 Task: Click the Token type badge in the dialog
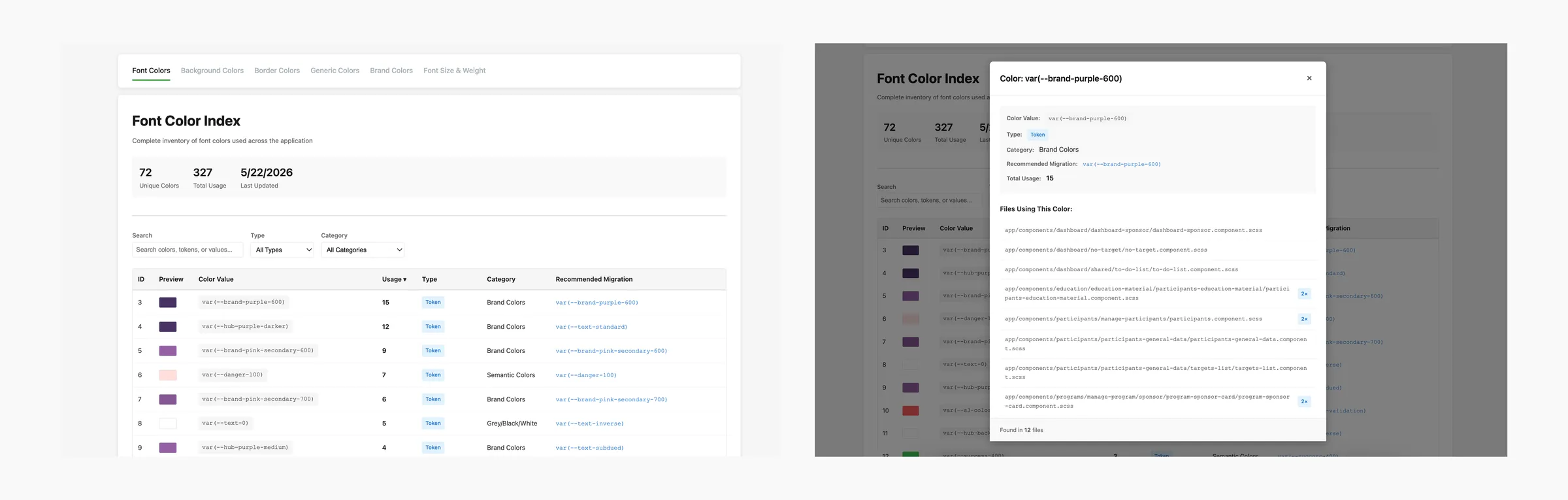point(1037,135)
